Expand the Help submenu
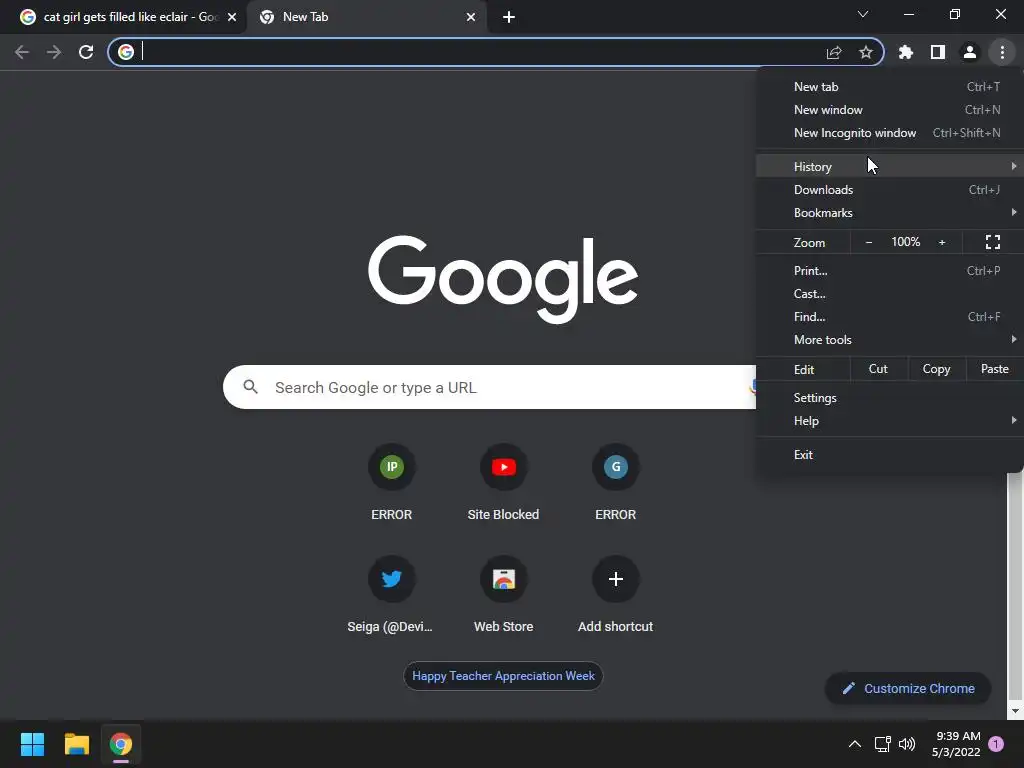The width and height of the screenshot is (1024, 768). click(889, 421)
